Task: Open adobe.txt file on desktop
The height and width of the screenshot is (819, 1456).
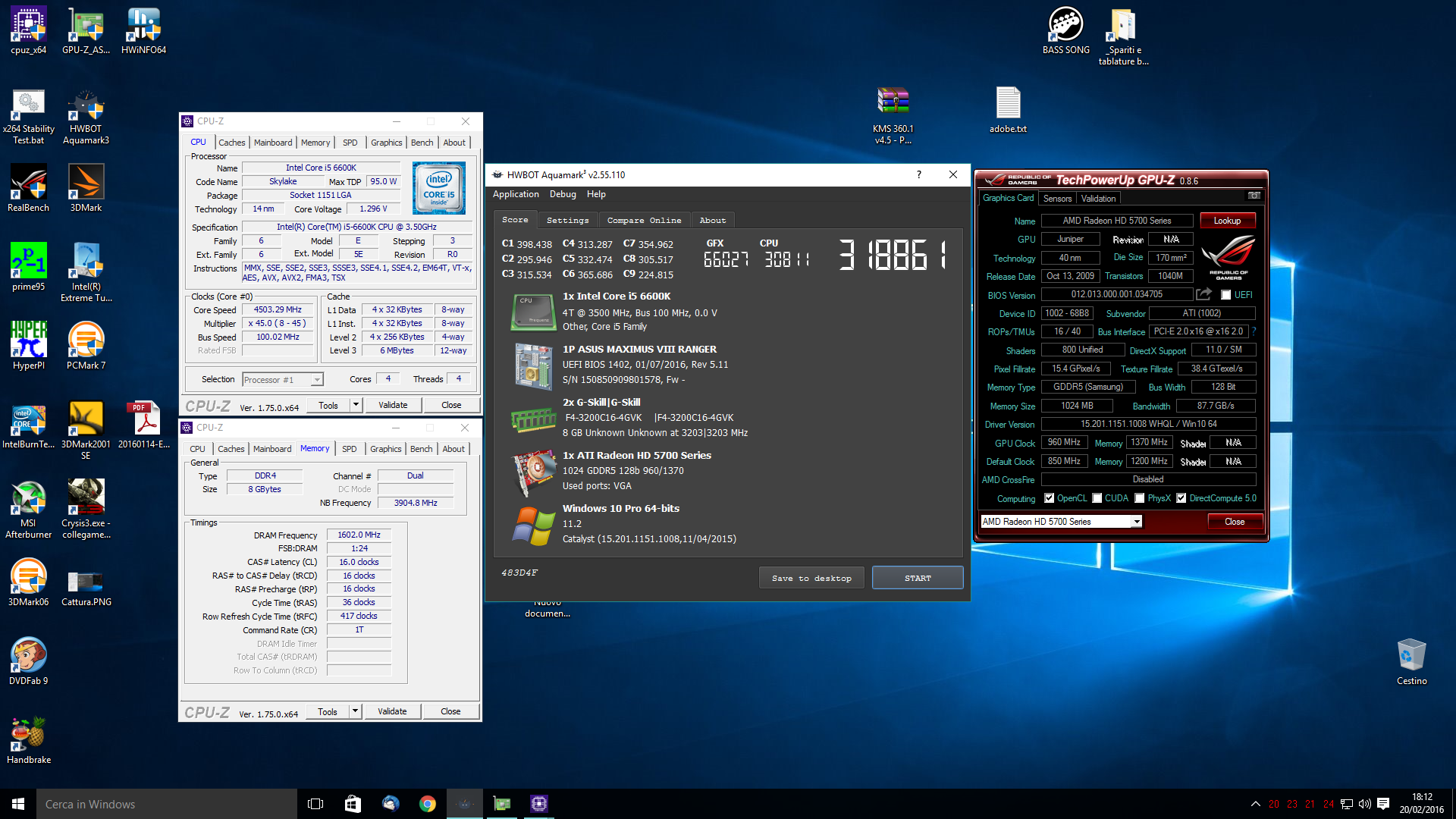Action: click(1008, 111)
